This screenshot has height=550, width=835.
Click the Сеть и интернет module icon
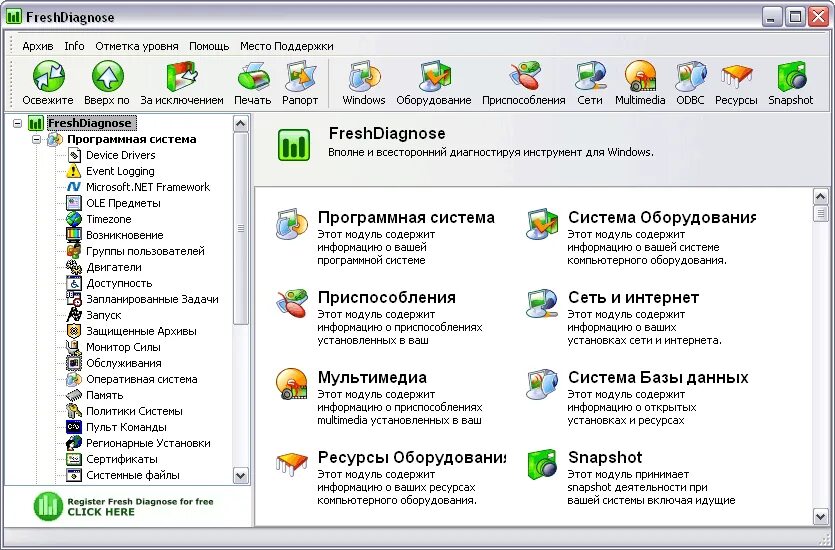(x=542, y=303)
